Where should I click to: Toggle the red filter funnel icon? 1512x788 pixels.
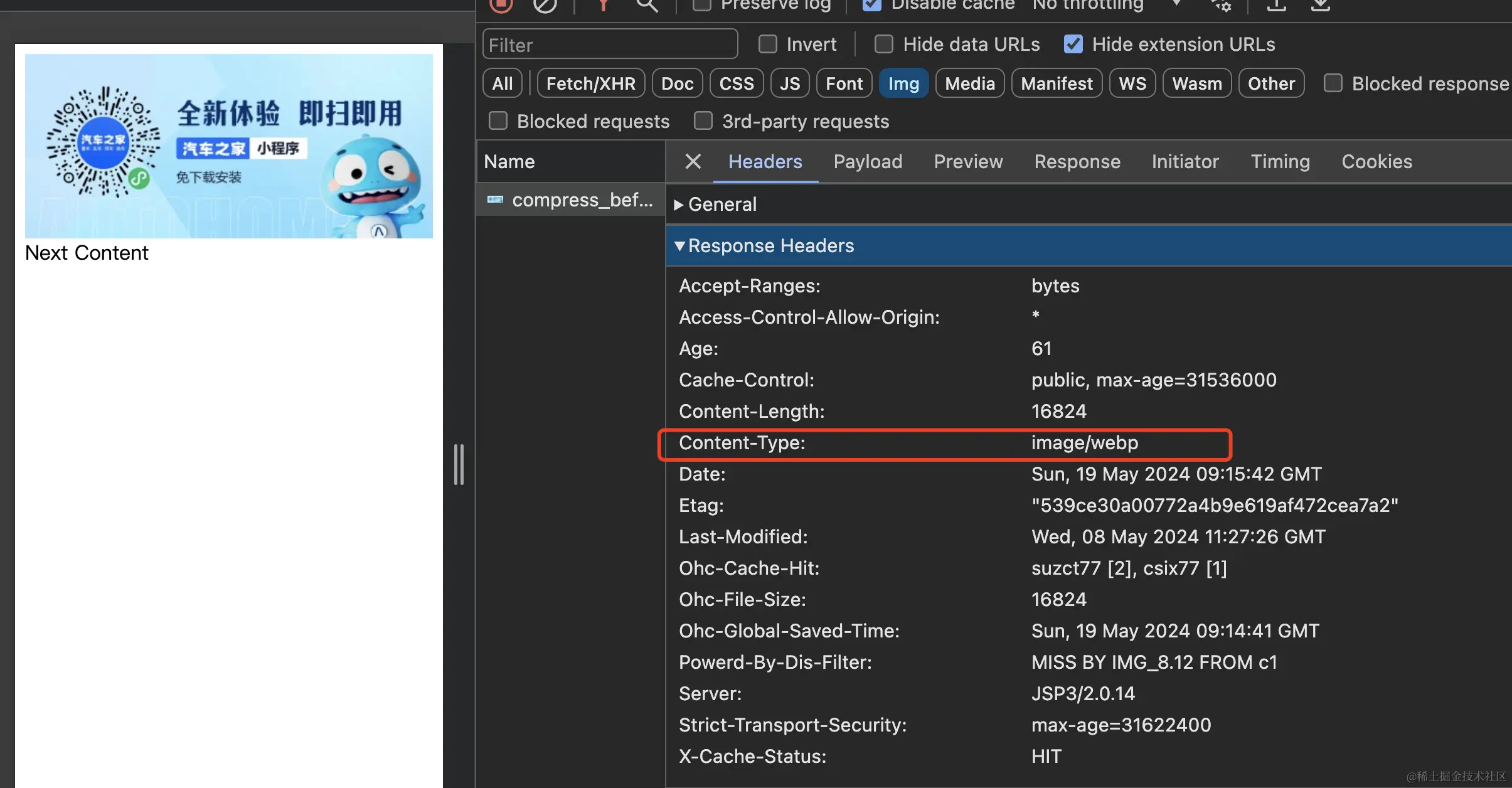[x=603, y=5]
